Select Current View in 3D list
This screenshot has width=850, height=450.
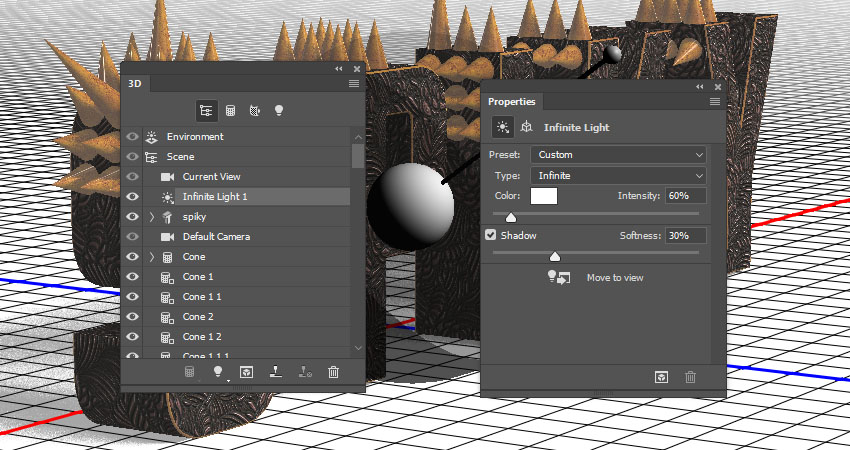[x=247, y=177]
